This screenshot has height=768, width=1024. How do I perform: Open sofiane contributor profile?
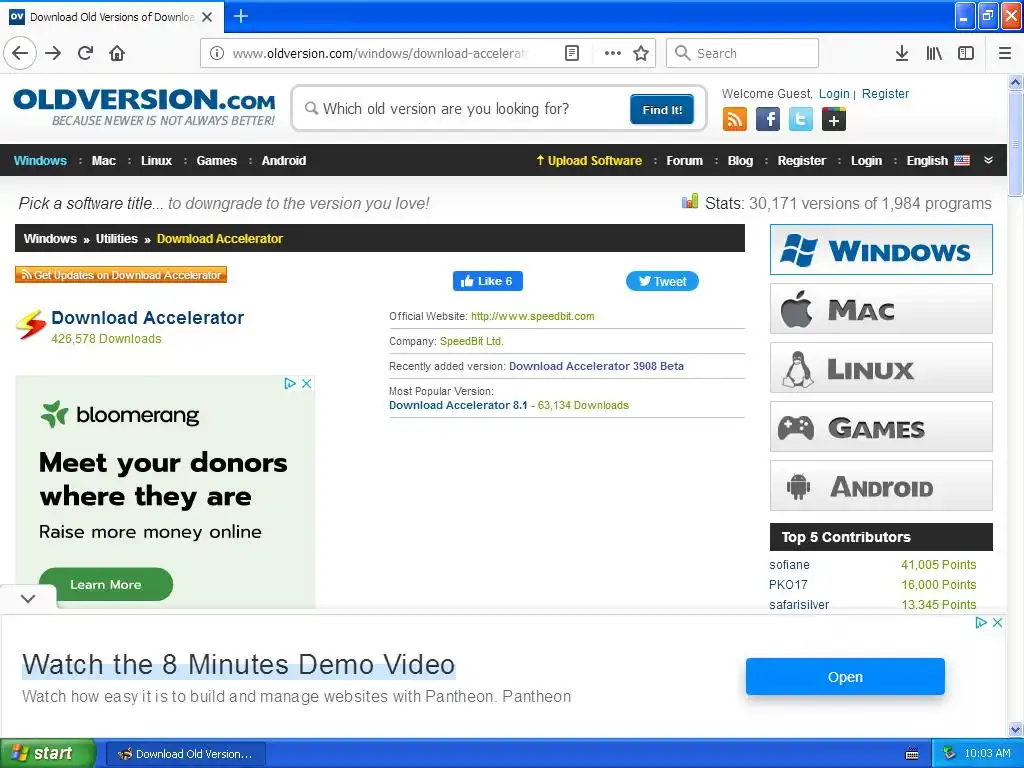(x=789, y=565)
